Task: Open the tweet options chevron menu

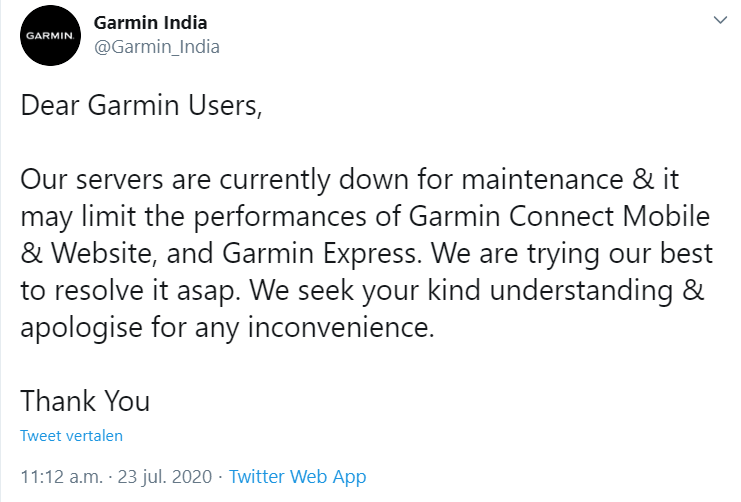Action: coord(719,21)
